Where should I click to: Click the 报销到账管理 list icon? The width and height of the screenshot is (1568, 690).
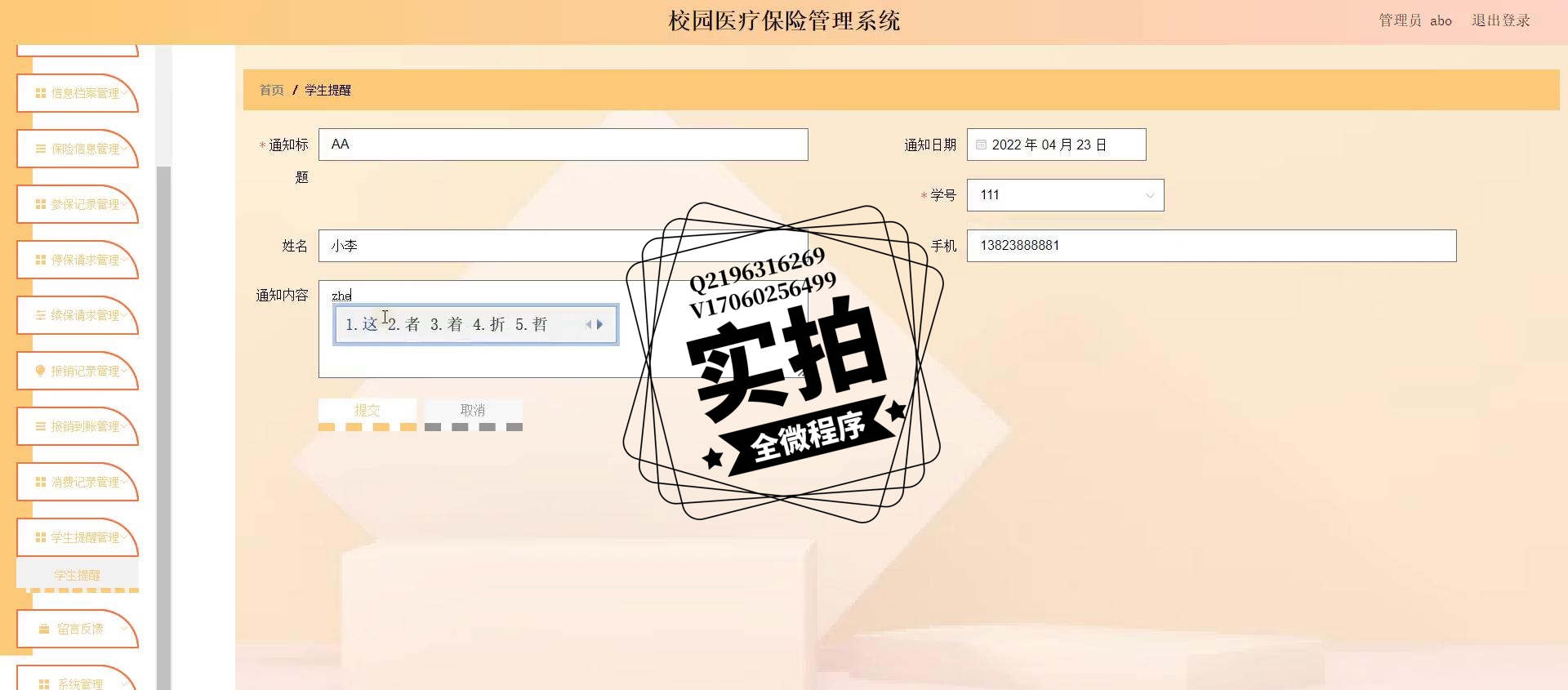click(x=40, y=426)
